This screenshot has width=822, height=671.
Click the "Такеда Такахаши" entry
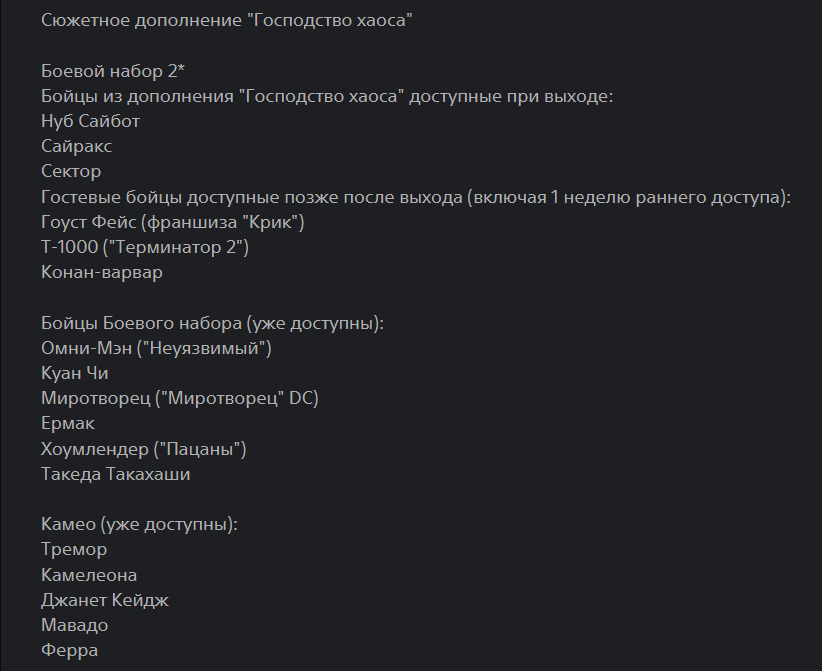(116, 474)
